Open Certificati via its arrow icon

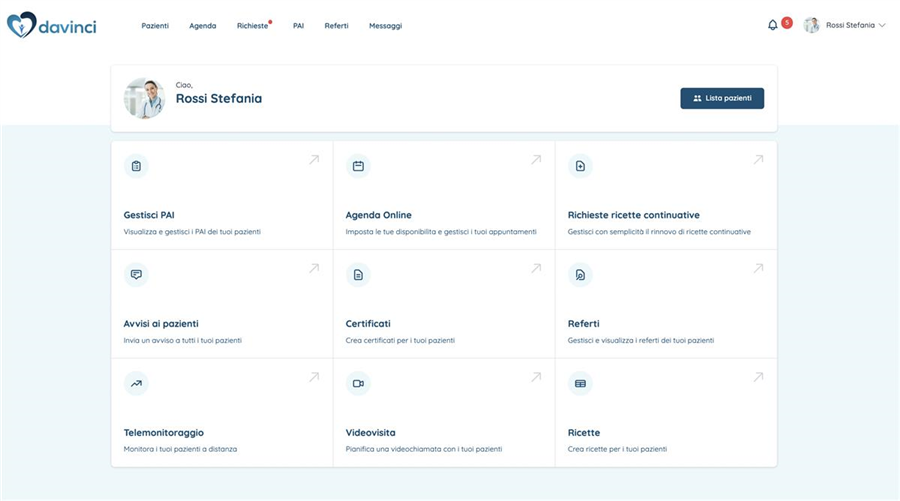coord(536,268)
